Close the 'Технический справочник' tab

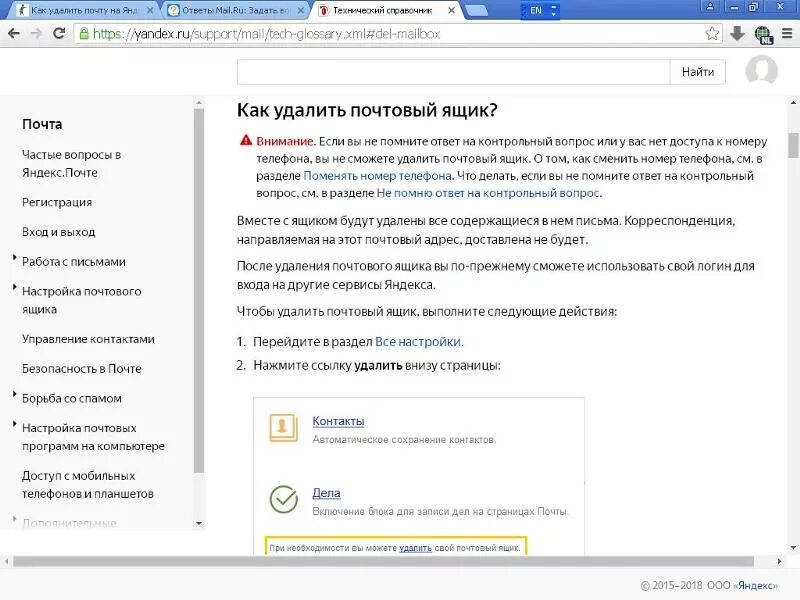(451, 10)
